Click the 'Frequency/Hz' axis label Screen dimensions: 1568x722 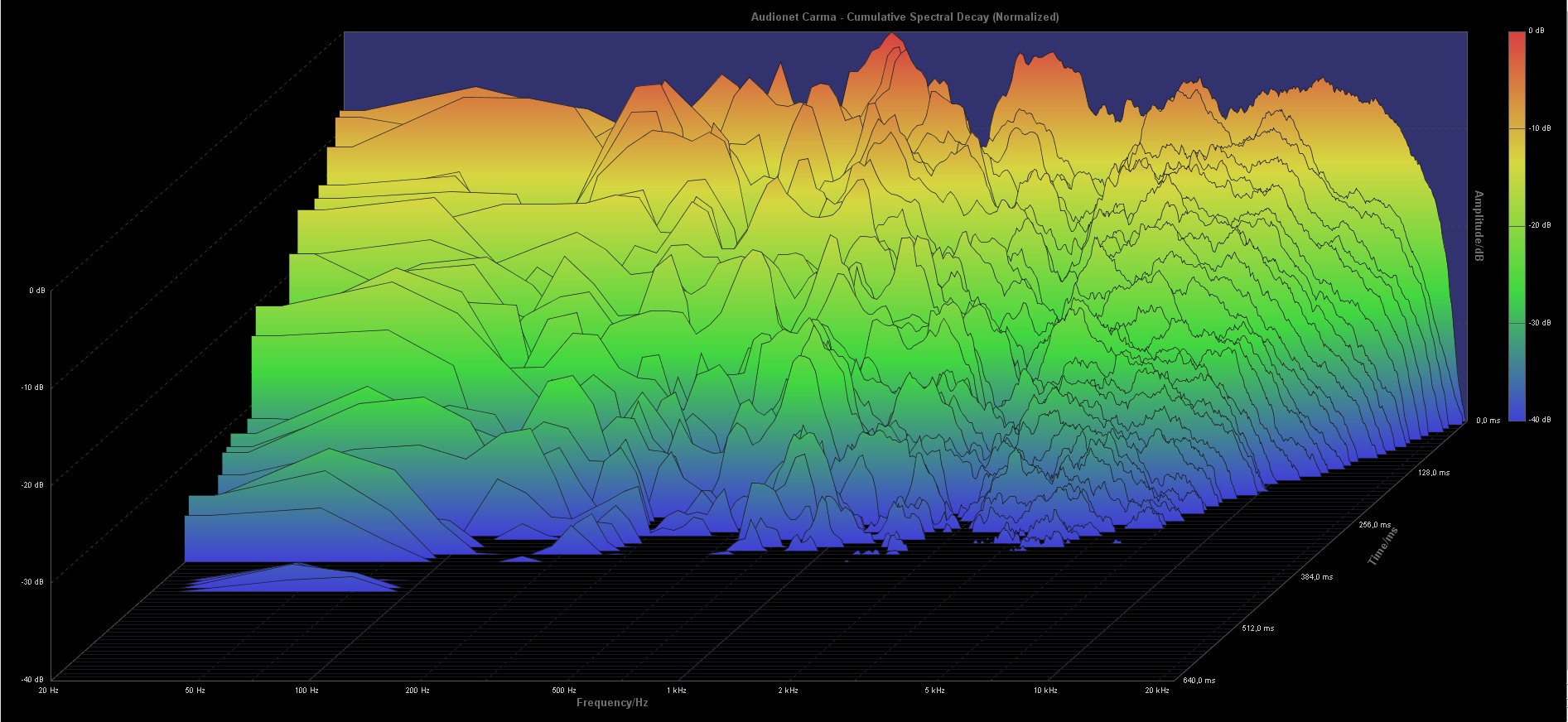(x=612, y=703)
